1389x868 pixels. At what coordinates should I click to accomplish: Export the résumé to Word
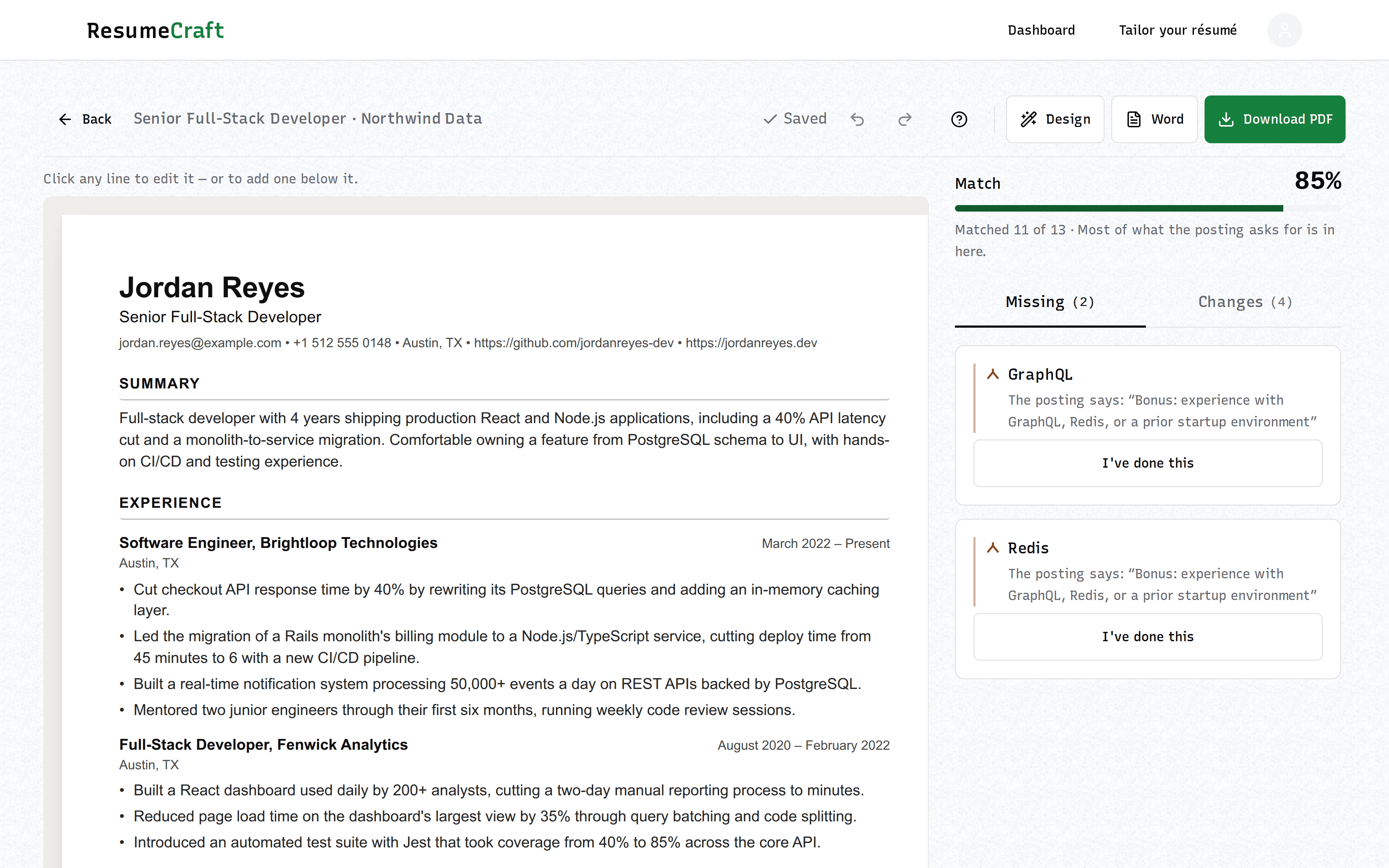click(1154, 119)
